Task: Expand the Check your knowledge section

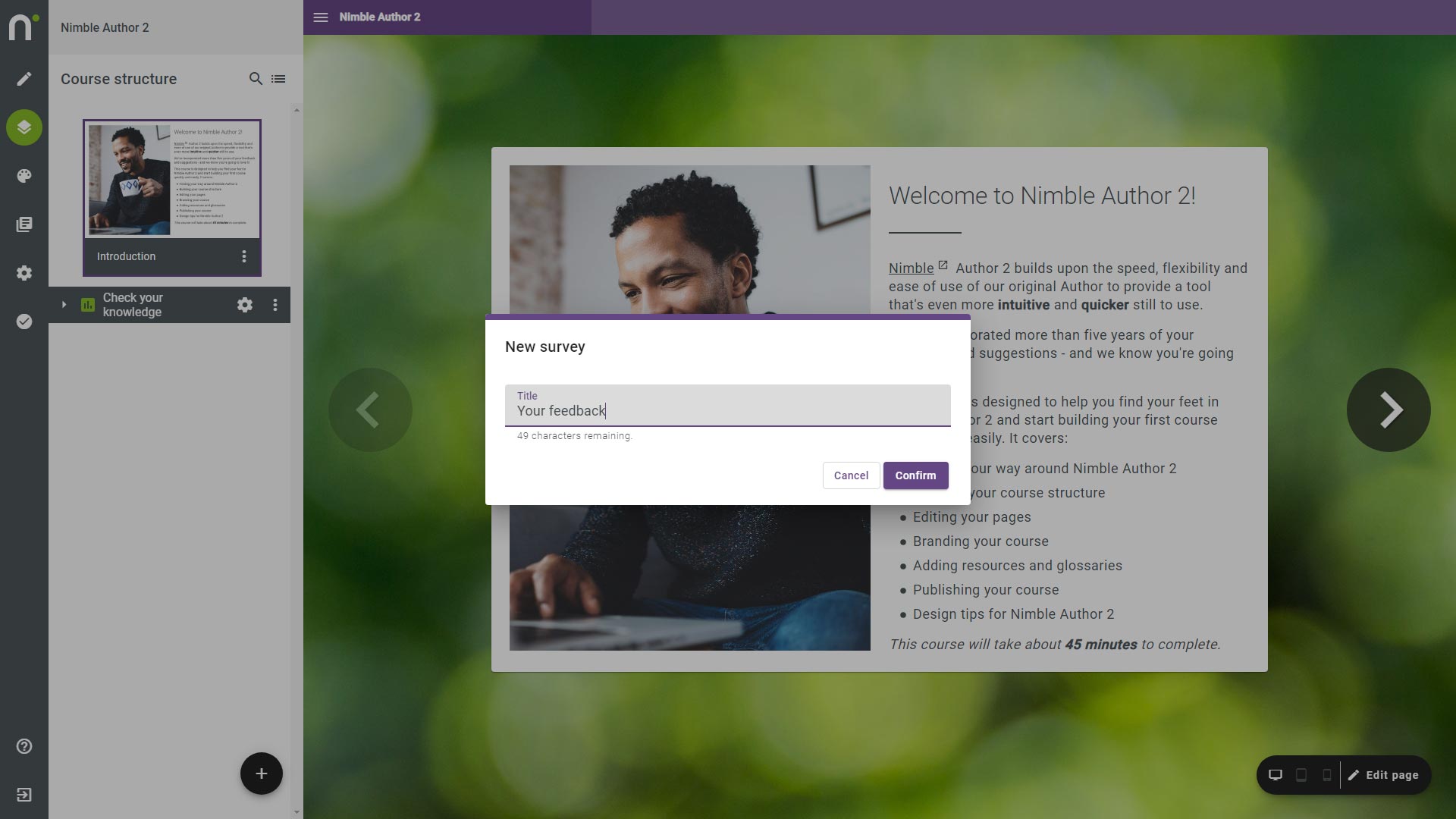Action: [64, 305]
